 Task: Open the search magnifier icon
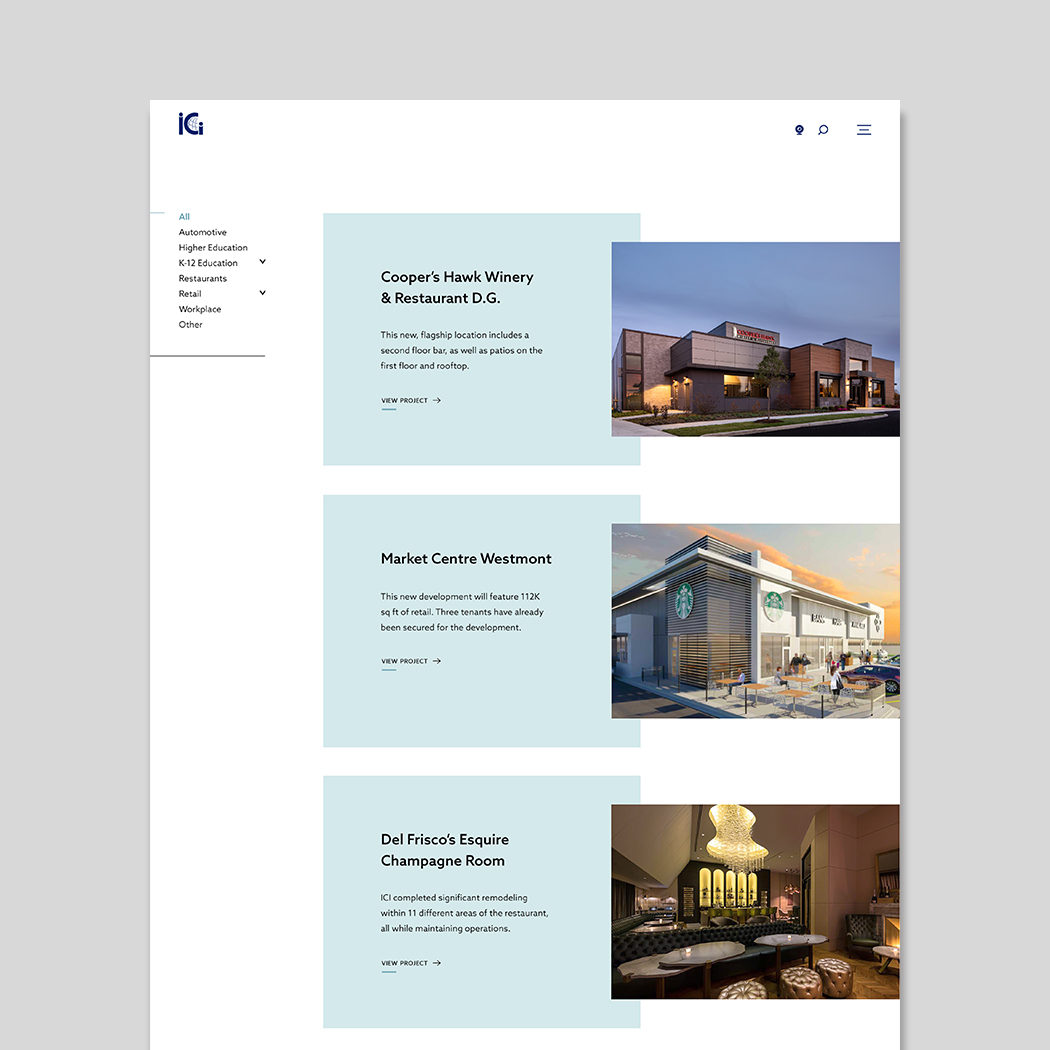click(823, 130)
